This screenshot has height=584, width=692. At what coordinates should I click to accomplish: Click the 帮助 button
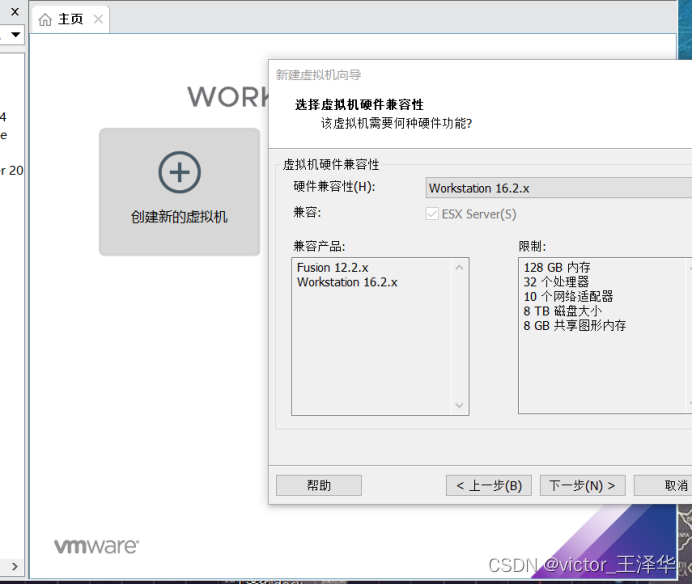pyautogui.click(x=319, y=486)
